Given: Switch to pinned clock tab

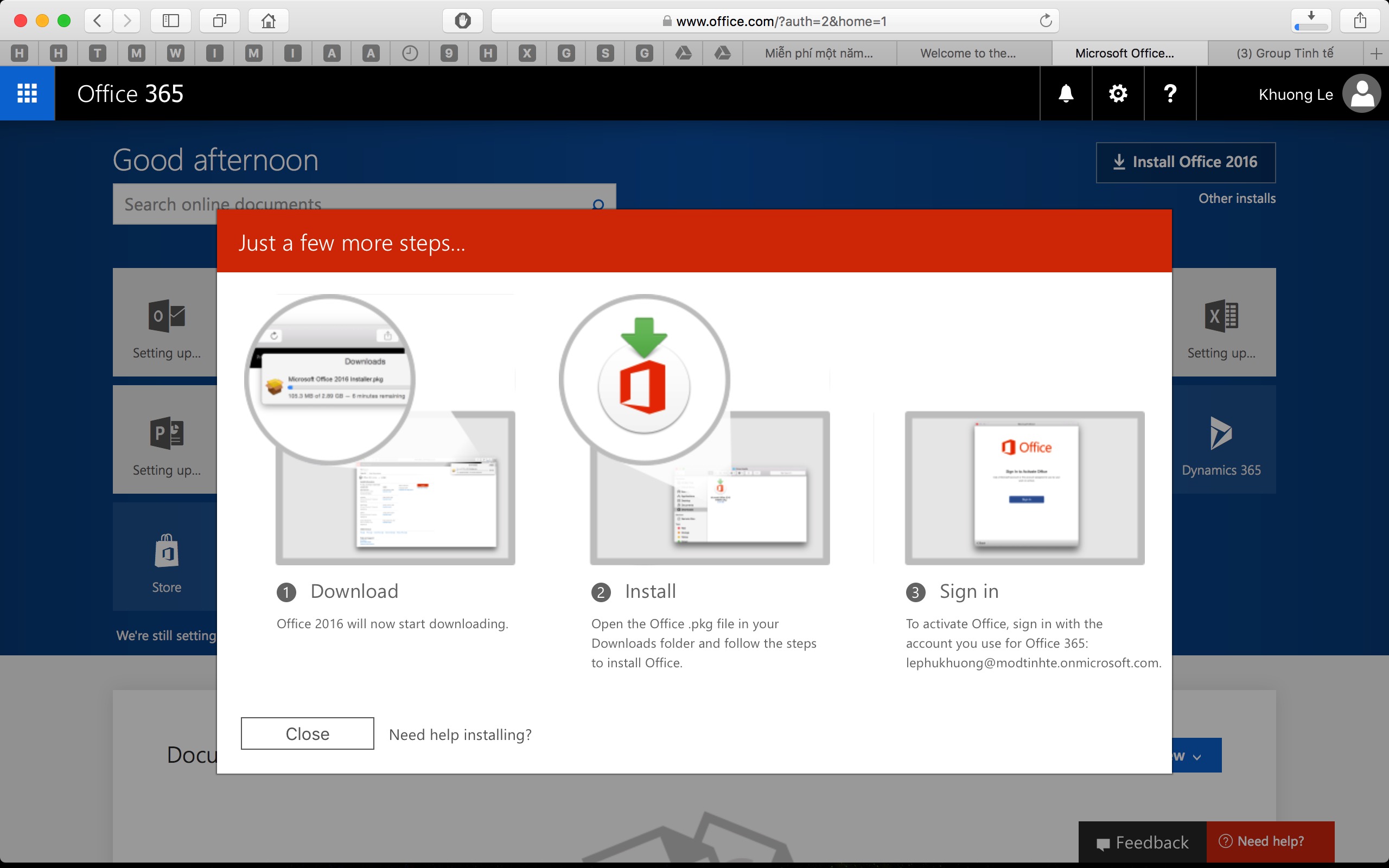Looking at the screenshot, I should pyautogui.click(x=410, y=53).
